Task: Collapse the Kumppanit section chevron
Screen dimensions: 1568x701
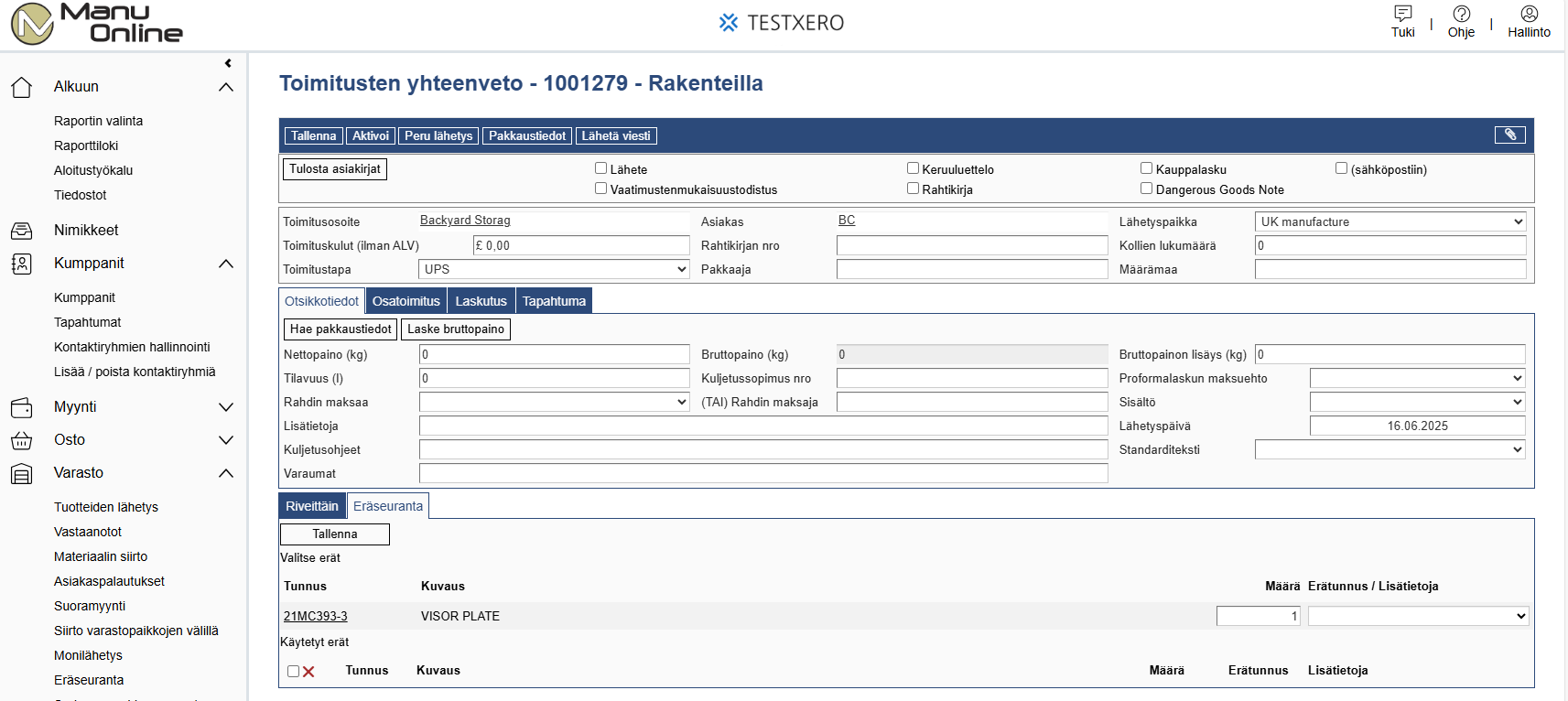Action: 226,264
